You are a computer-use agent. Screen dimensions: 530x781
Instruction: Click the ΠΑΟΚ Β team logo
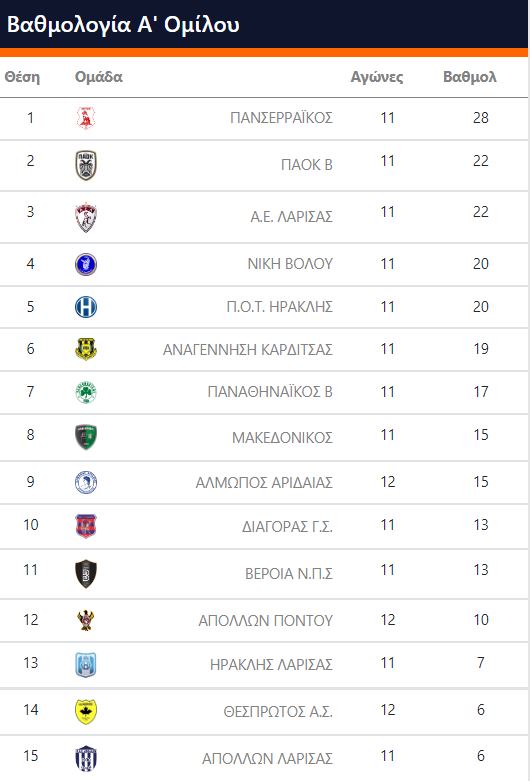pyautogui.click(x=86, y=165)
